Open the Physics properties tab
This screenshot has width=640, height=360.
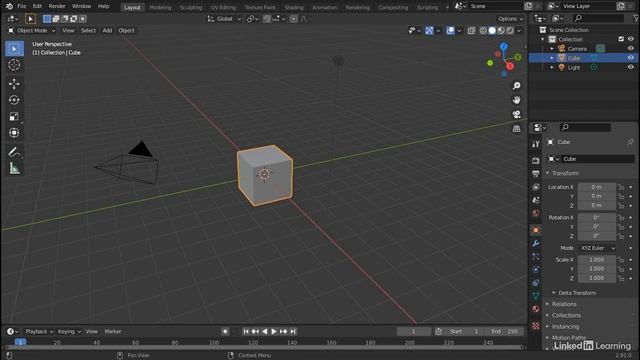pyautogui.click(x=536, y=269)
